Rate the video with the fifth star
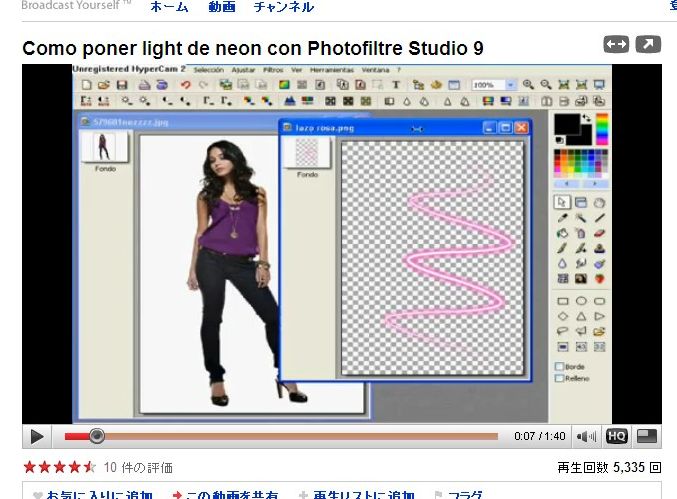Viewport: 677px width, 499px height. (89, 467)
